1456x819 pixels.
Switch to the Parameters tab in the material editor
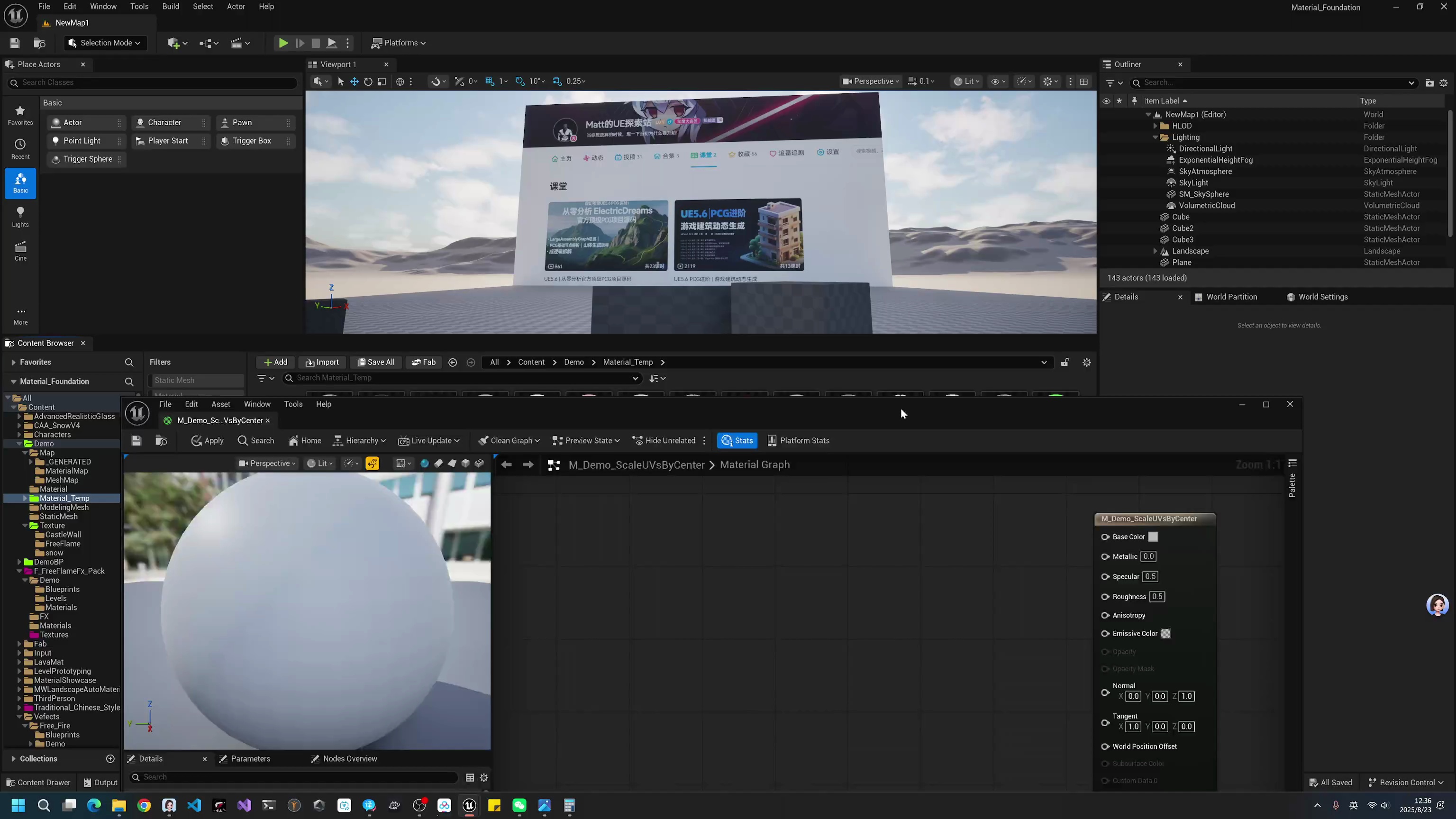point(245,759)
